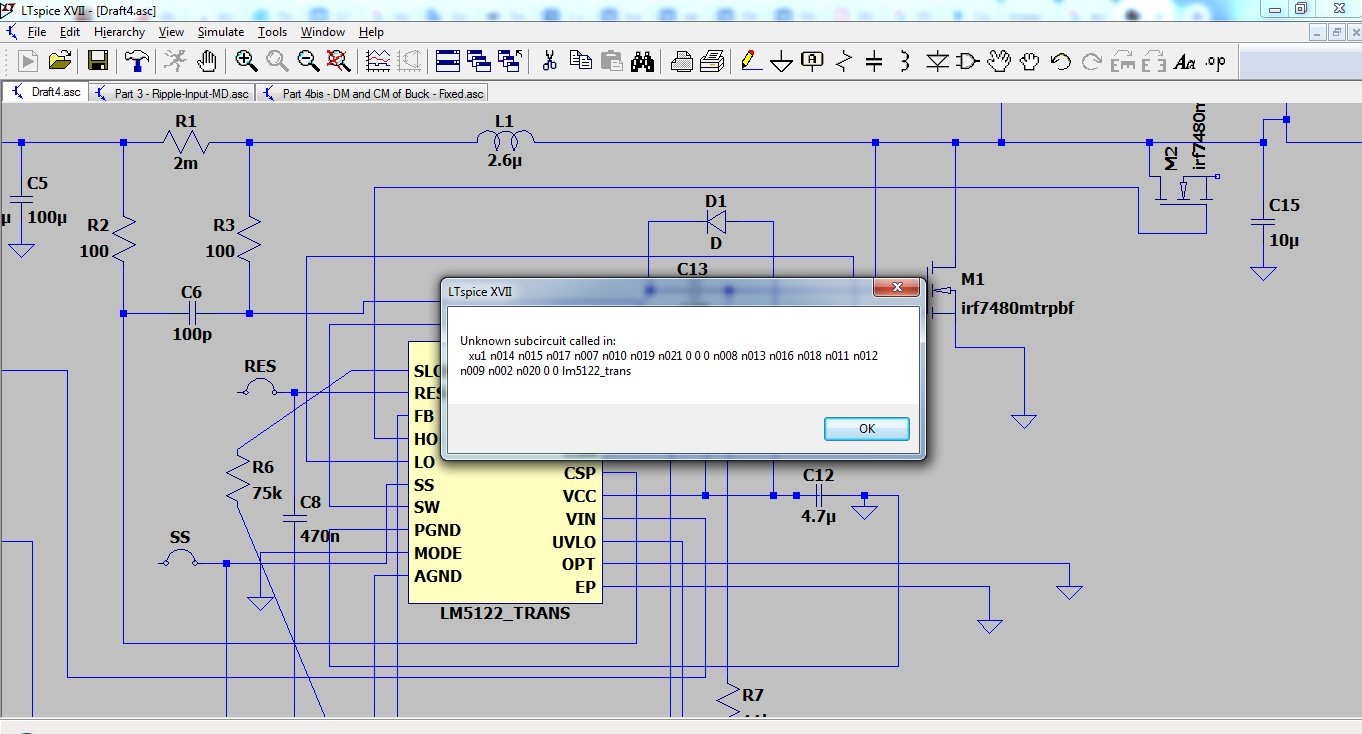Click the C12 capacitor value 4.7µ
Image resolution: width=1362 pixels, height=734 pixels.
(819, 517)
